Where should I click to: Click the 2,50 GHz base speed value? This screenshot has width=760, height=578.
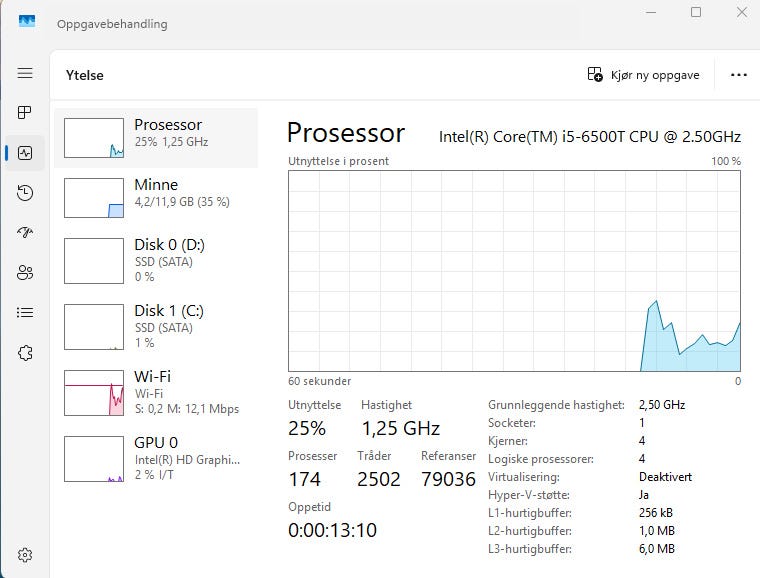point(662,405)
